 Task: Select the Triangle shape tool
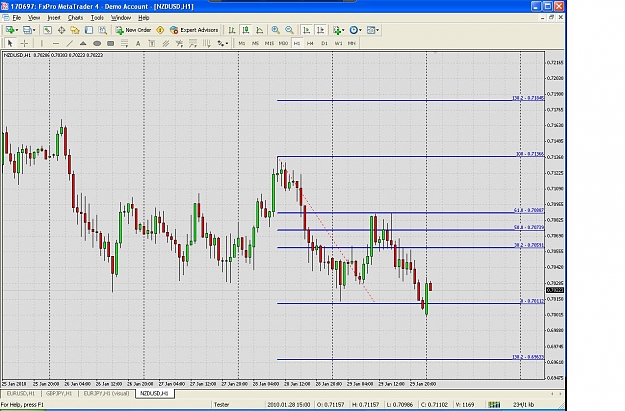[83, 43]
